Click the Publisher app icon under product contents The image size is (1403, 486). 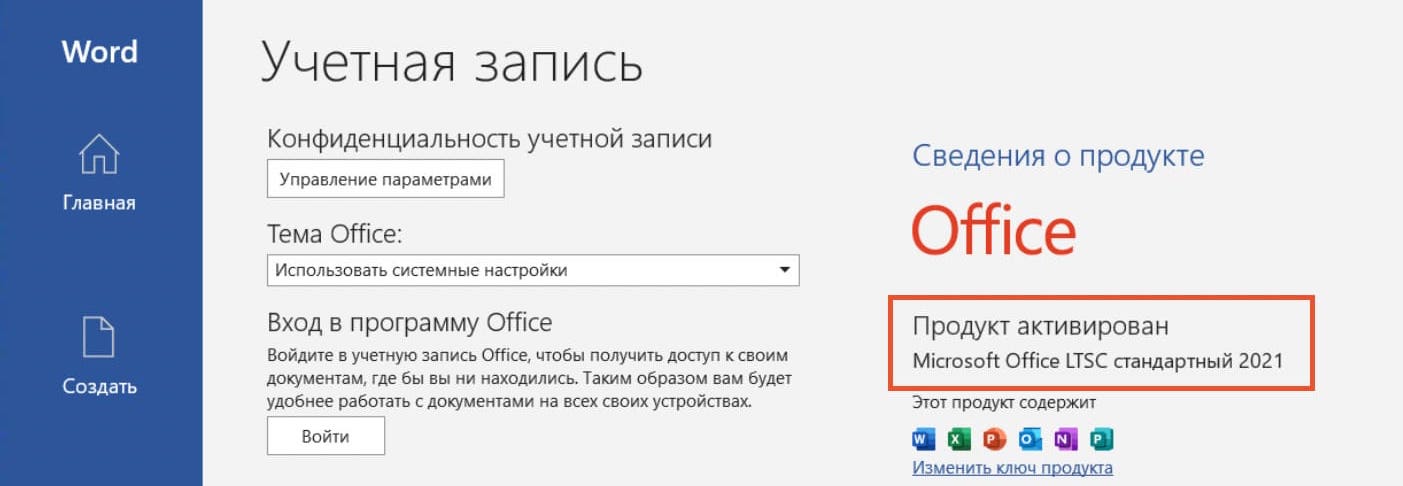(x=1102, y=438)
